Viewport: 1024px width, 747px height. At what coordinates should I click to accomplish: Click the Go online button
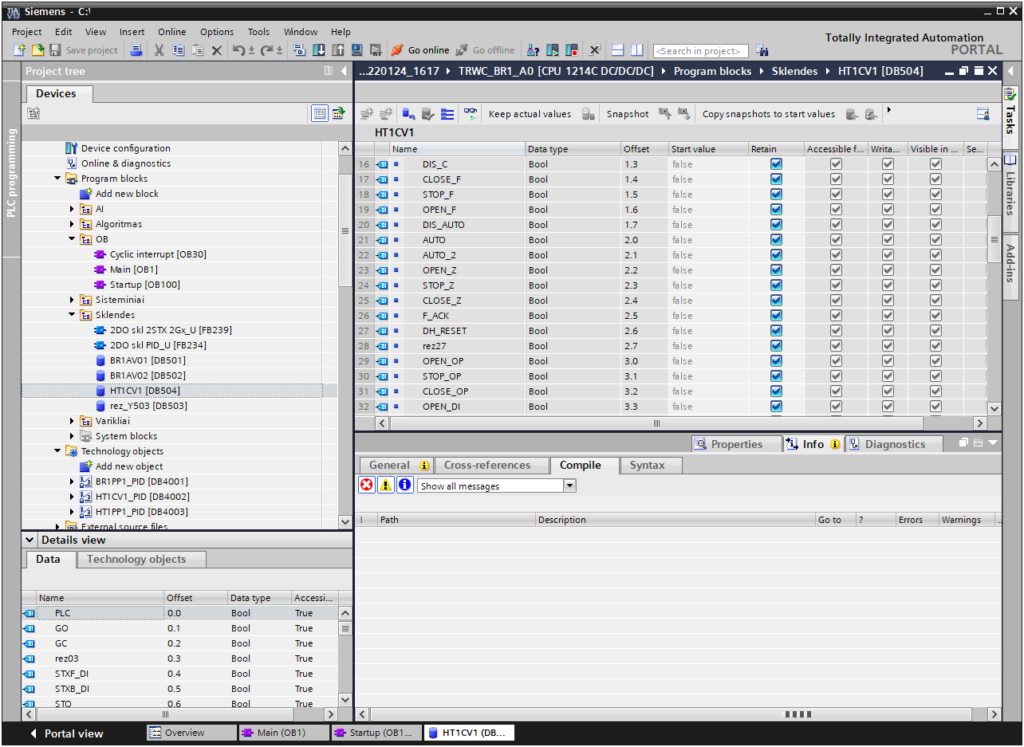(421, 50)
